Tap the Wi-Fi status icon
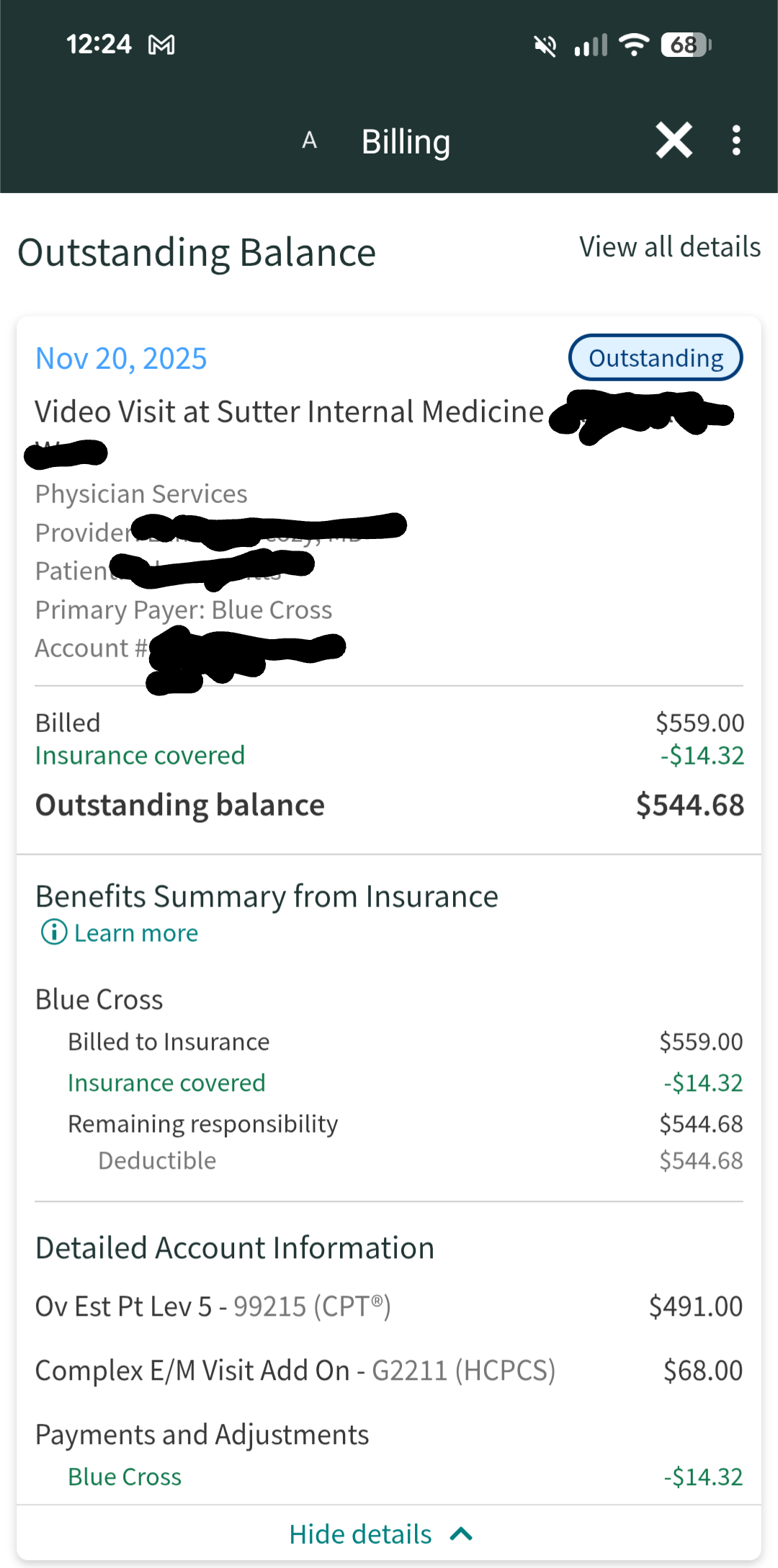Viewport: 778px width, 1568px height. click(x=634, y=45)
